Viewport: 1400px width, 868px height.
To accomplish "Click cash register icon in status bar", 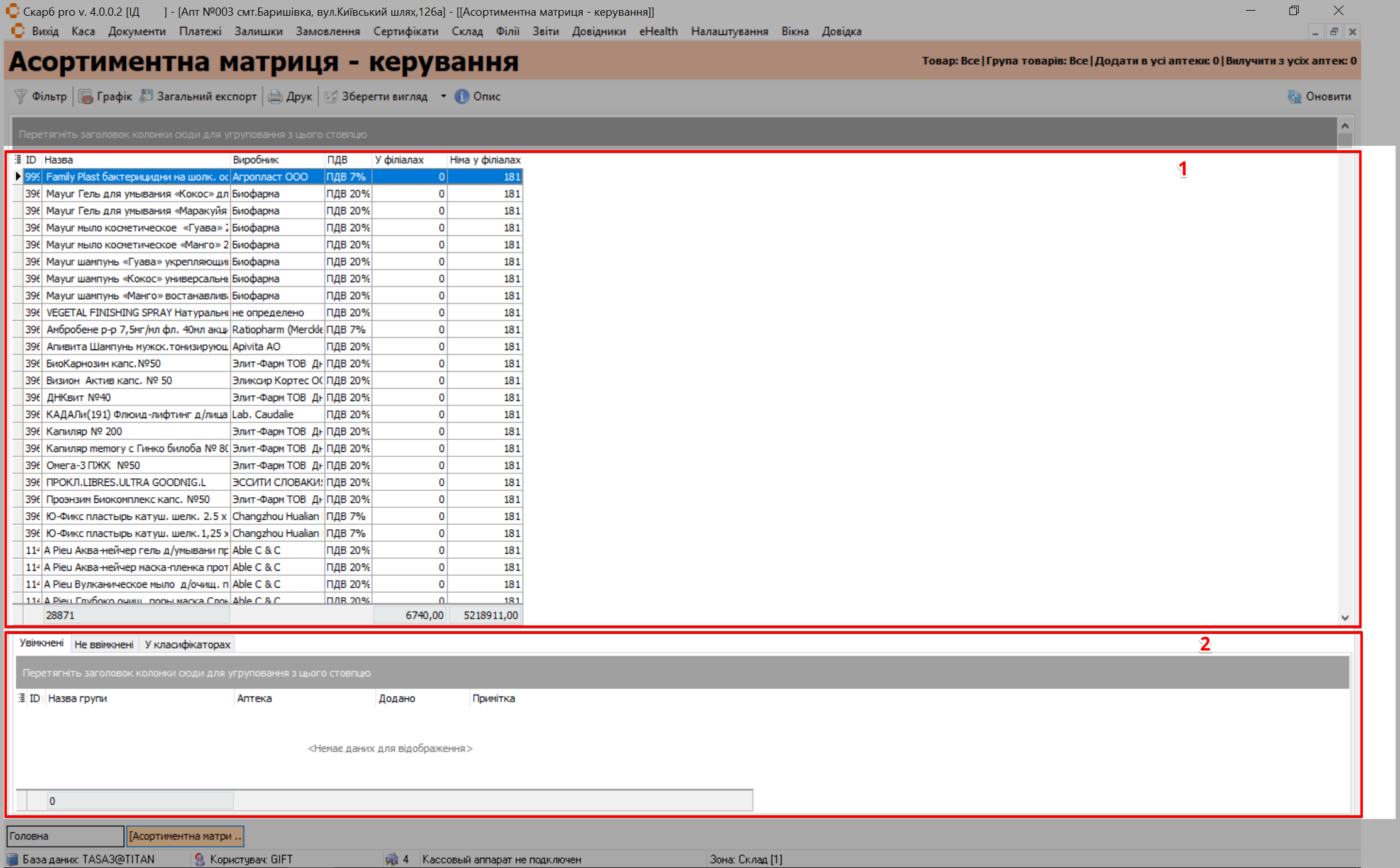I will pyautogui.click(x=392, y=859).
